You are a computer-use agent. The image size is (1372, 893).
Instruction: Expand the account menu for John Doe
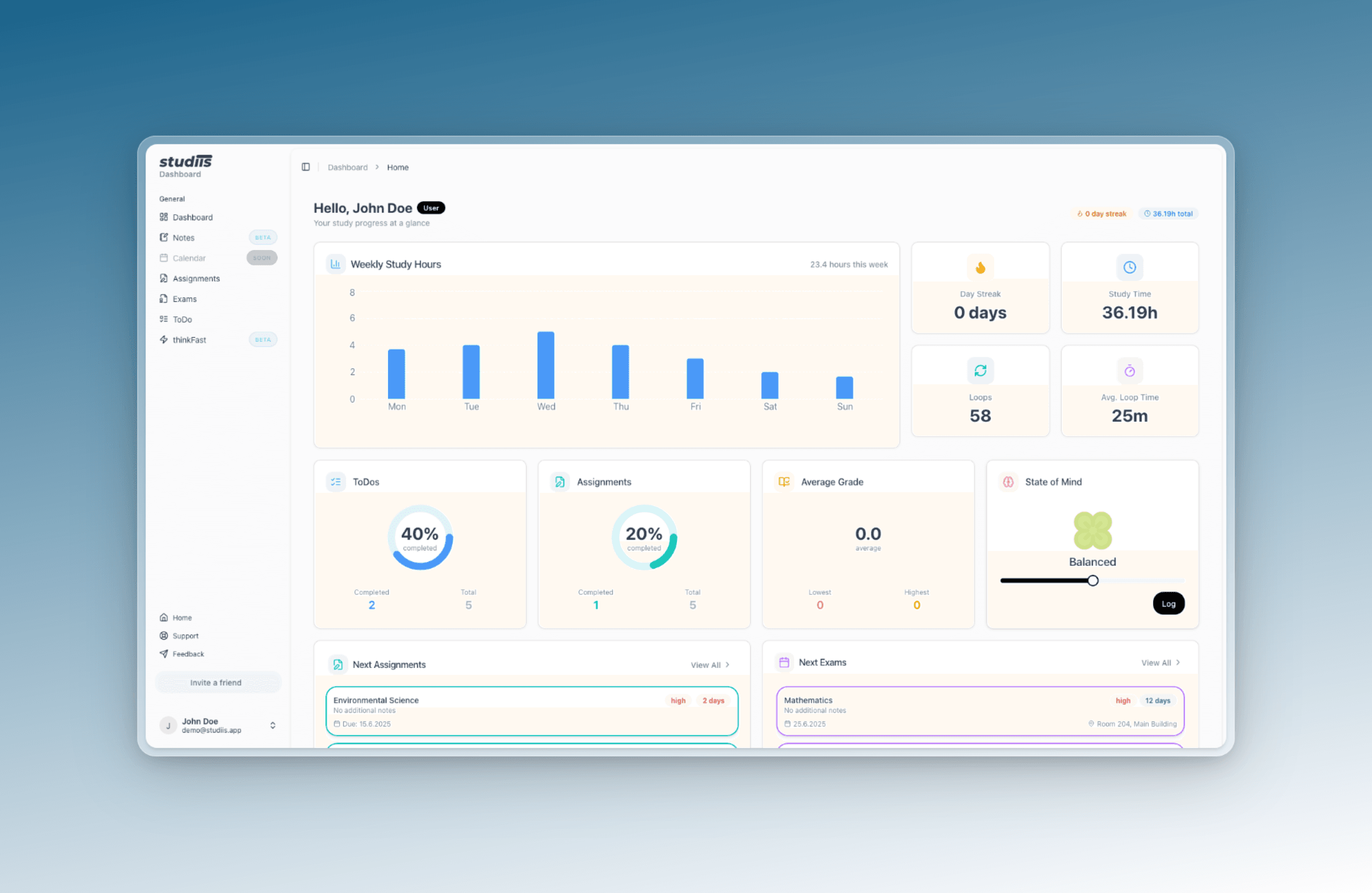[273, 725]
